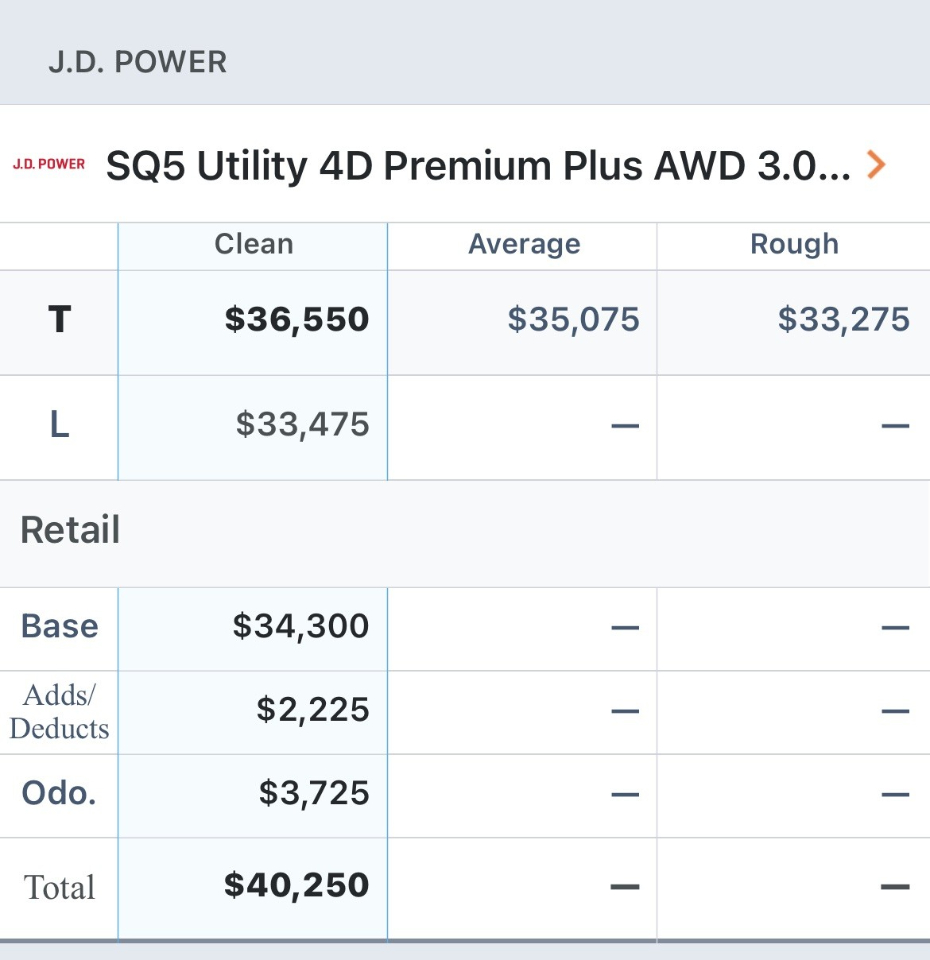The image size is (930, 960).
Task: Click the Base row label
Action: point(59,627)
